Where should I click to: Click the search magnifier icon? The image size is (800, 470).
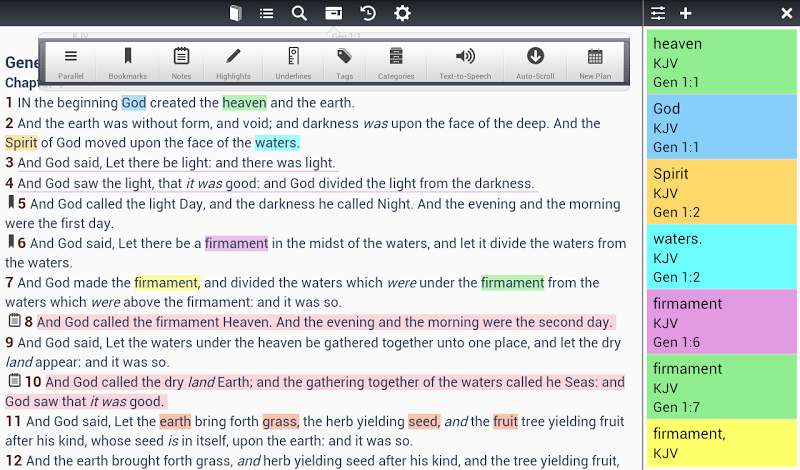coord(299,13)
